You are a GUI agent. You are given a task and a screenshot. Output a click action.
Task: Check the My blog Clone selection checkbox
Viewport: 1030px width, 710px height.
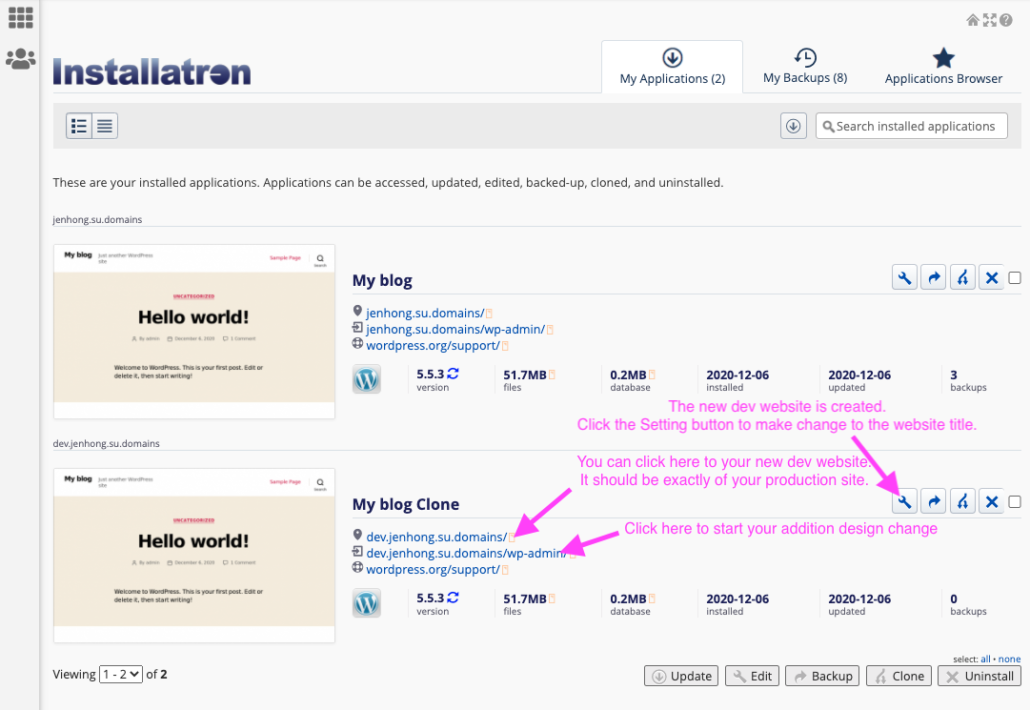pyautogui.click(x=1015, y=502)
